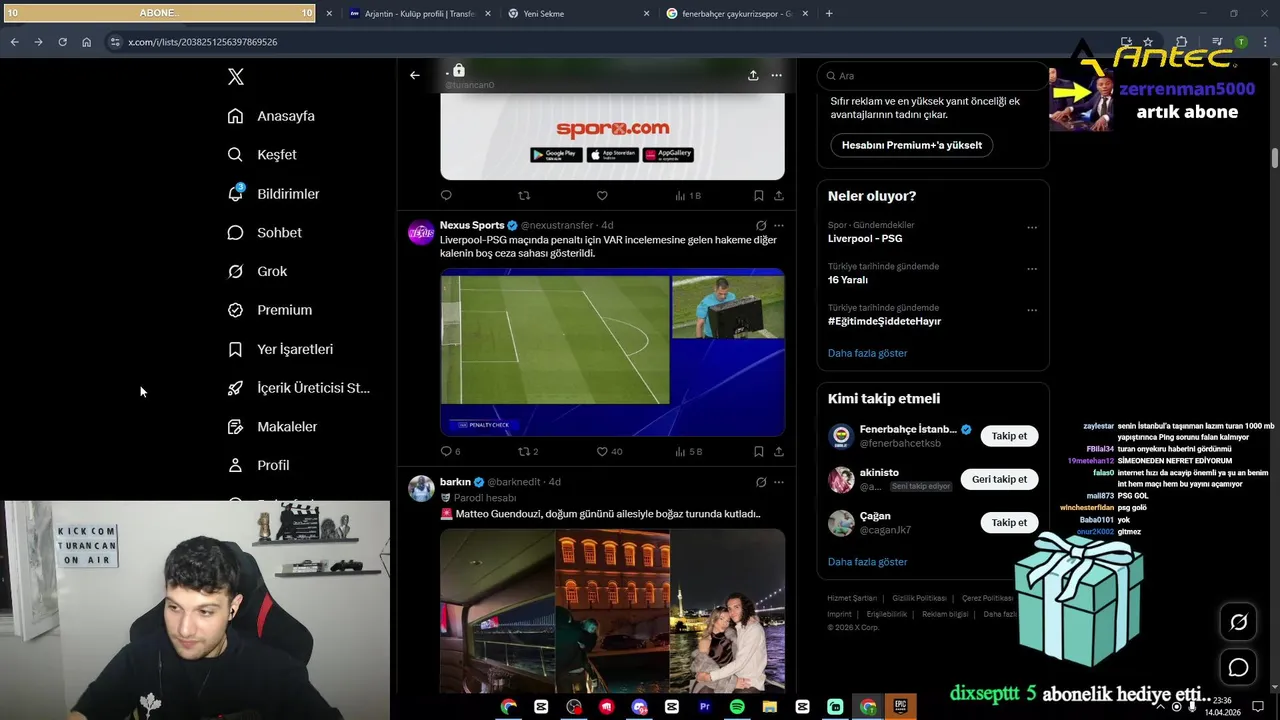Open Nexus Sports account name

[x=472, y=226]
